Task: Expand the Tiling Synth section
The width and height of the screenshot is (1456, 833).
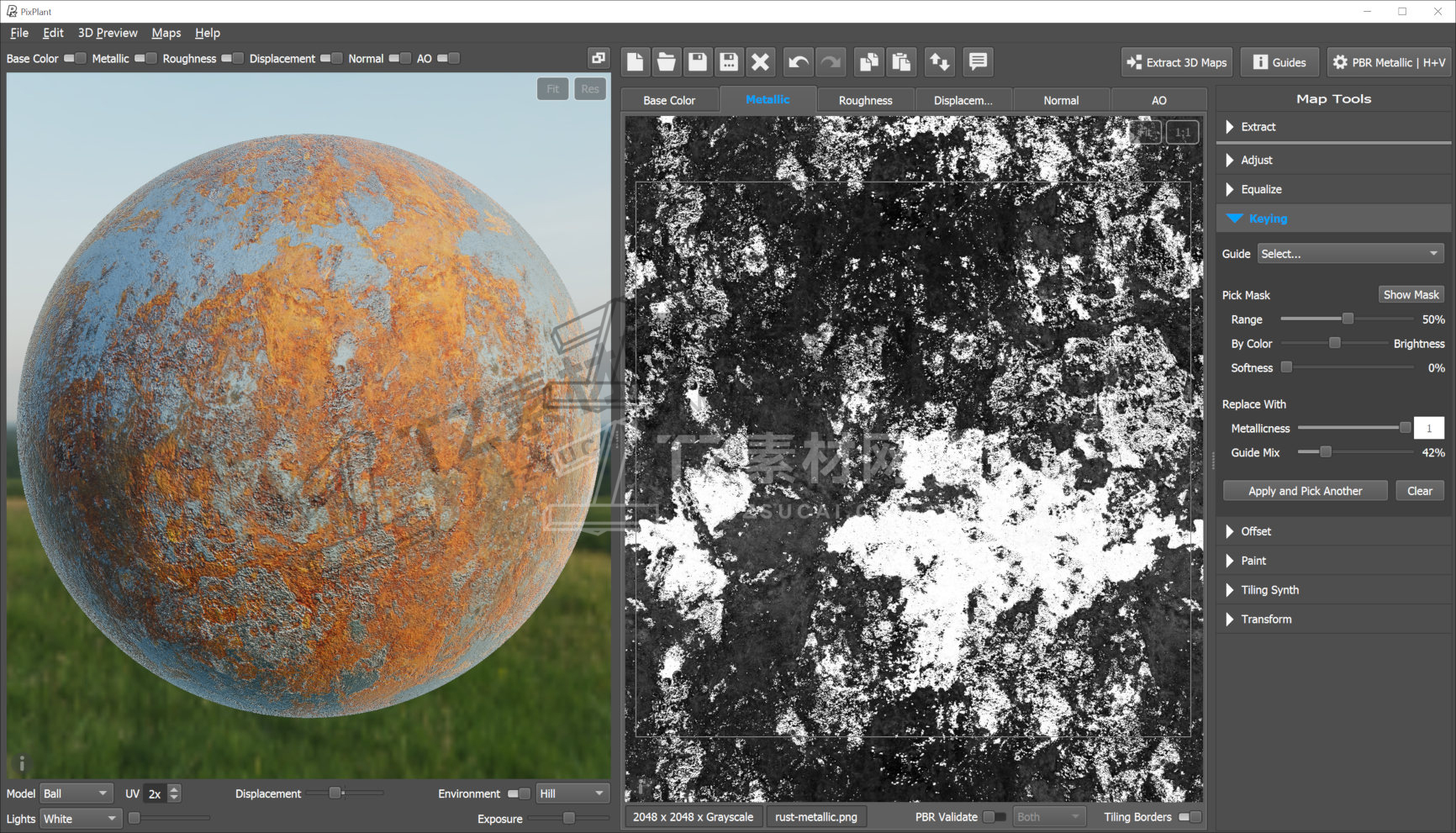Action: (1269, 590)
